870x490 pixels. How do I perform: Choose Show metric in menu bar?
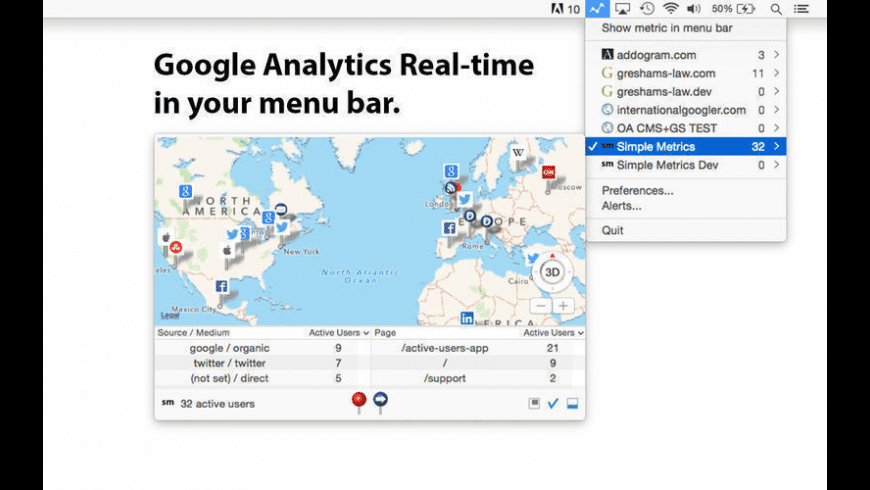[667, 28]
